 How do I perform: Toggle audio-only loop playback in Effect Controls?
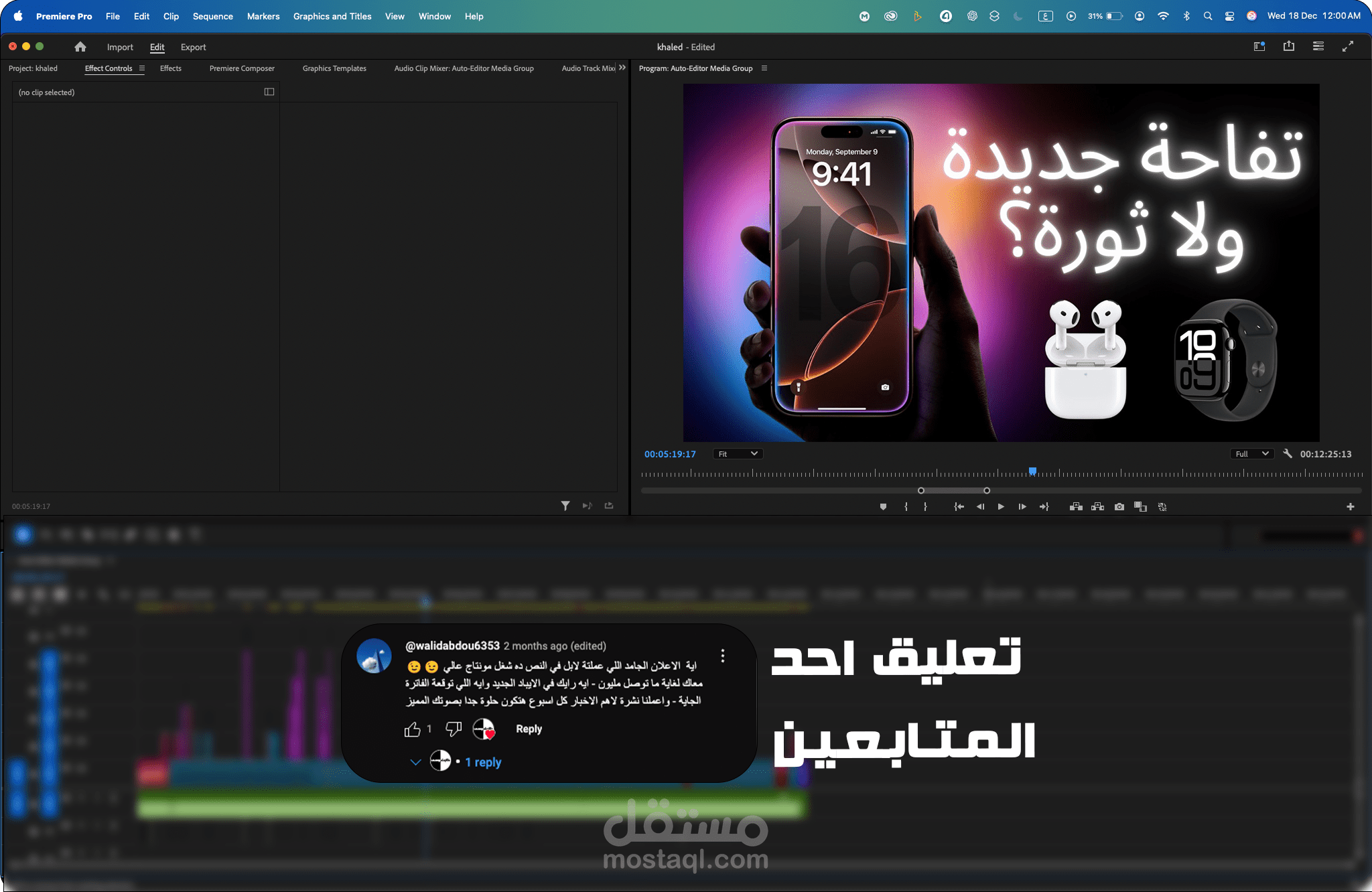(588, 506)
